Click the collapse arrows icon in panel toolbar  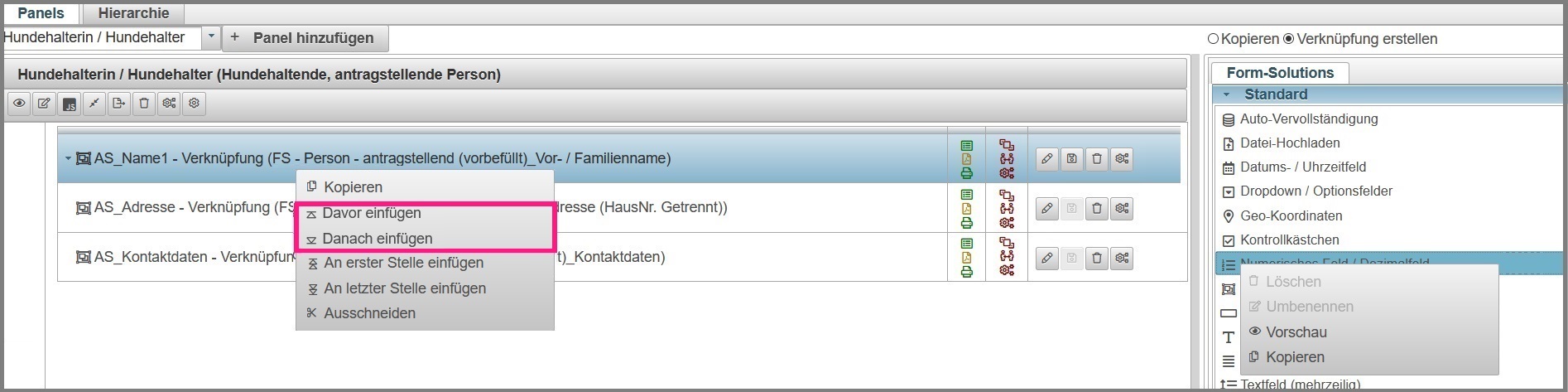pos(94,104)
